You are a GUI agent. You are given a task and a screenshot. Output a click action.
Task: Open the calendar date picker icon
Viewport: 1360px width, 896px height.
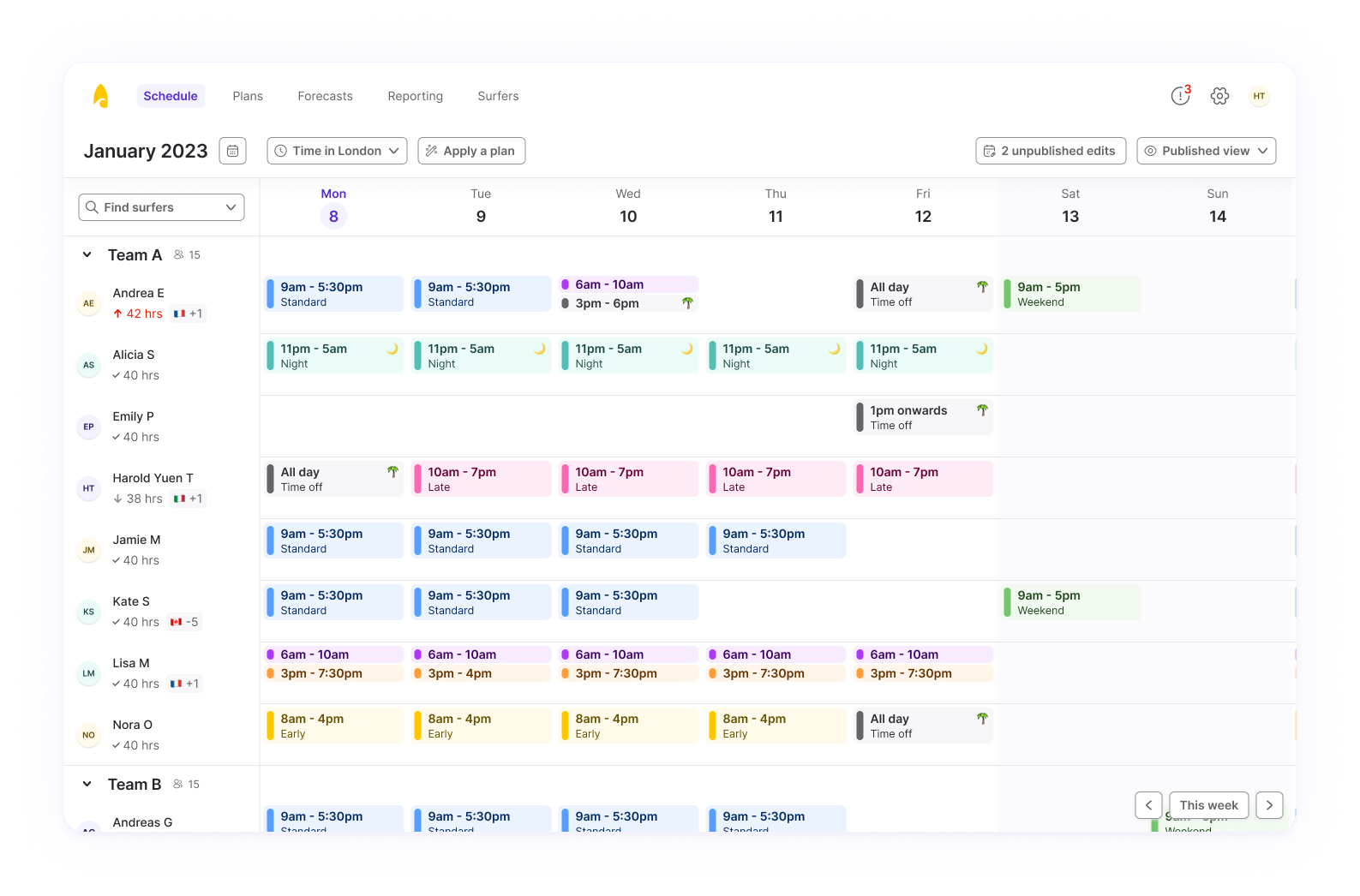pyautogui.click(x=232, y=151)
